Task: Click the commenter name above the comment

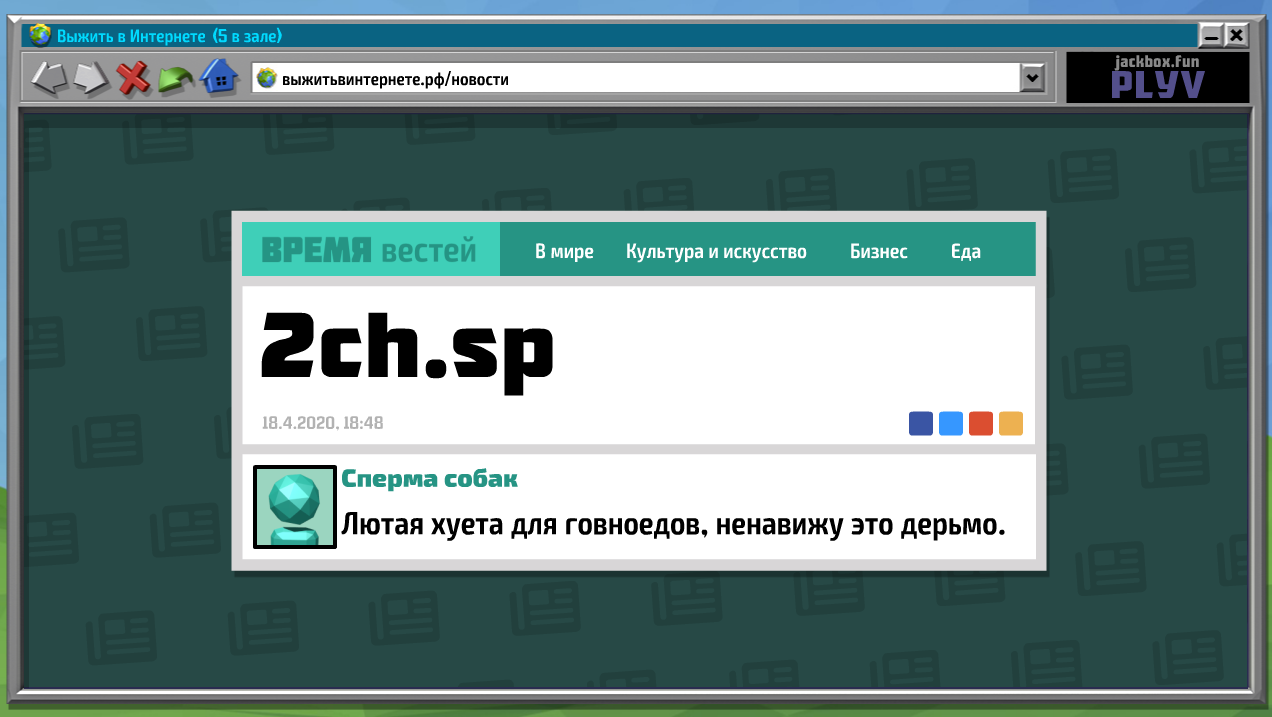Action: 430,479
